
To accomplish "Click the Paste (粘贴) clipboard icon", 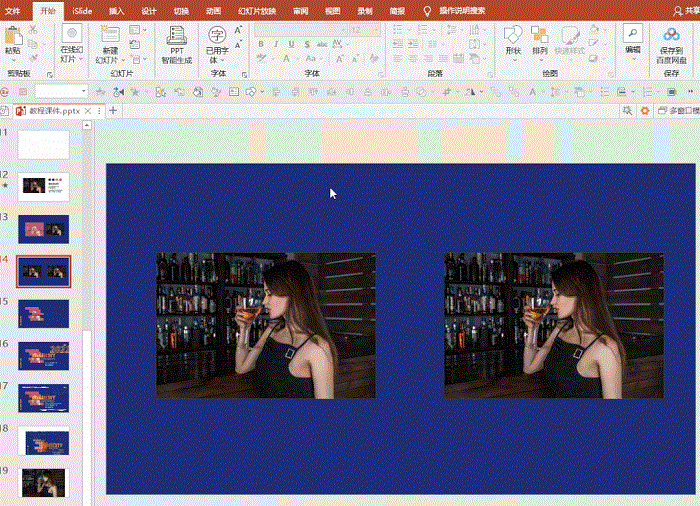I will point(13,35).
